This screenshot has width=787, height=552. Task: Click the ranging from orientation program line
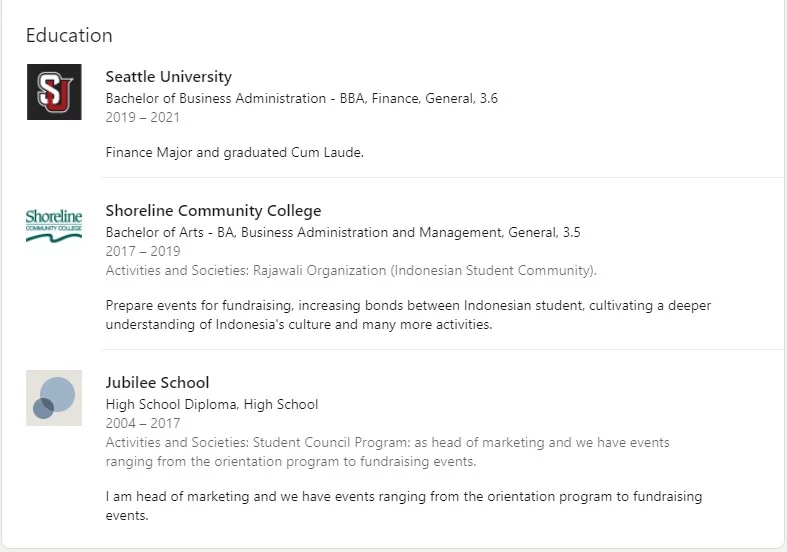(x=291, y=462)
